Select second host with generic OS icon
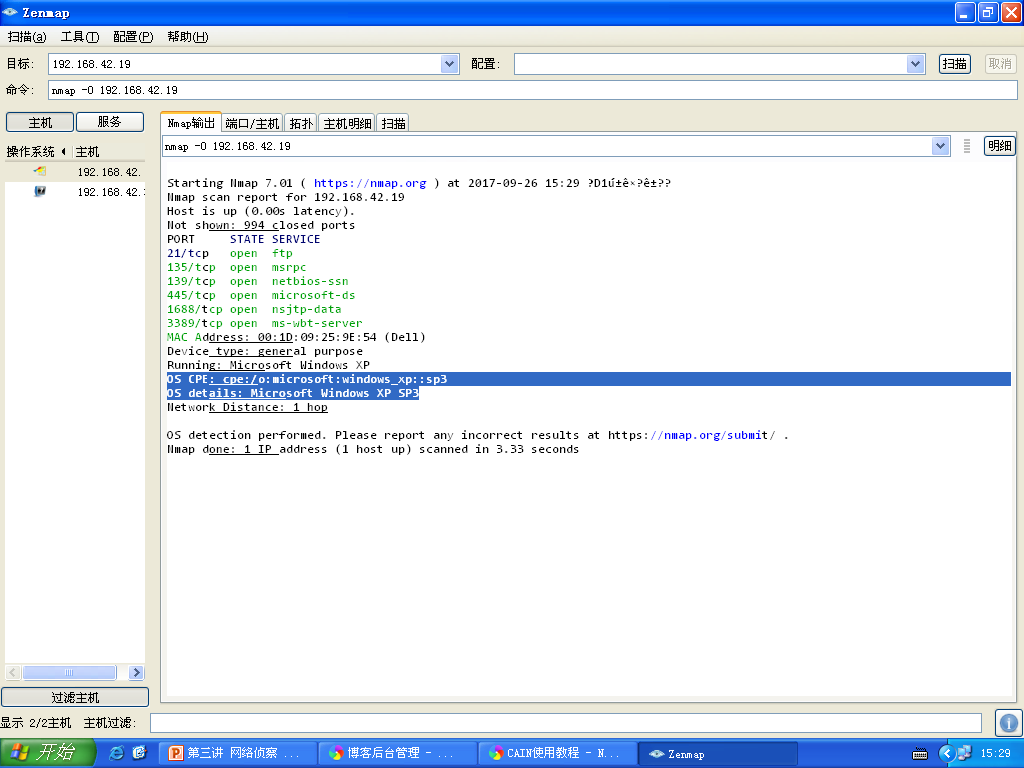This screenshot has width=1024, height=768. click(x=40, y=191)
